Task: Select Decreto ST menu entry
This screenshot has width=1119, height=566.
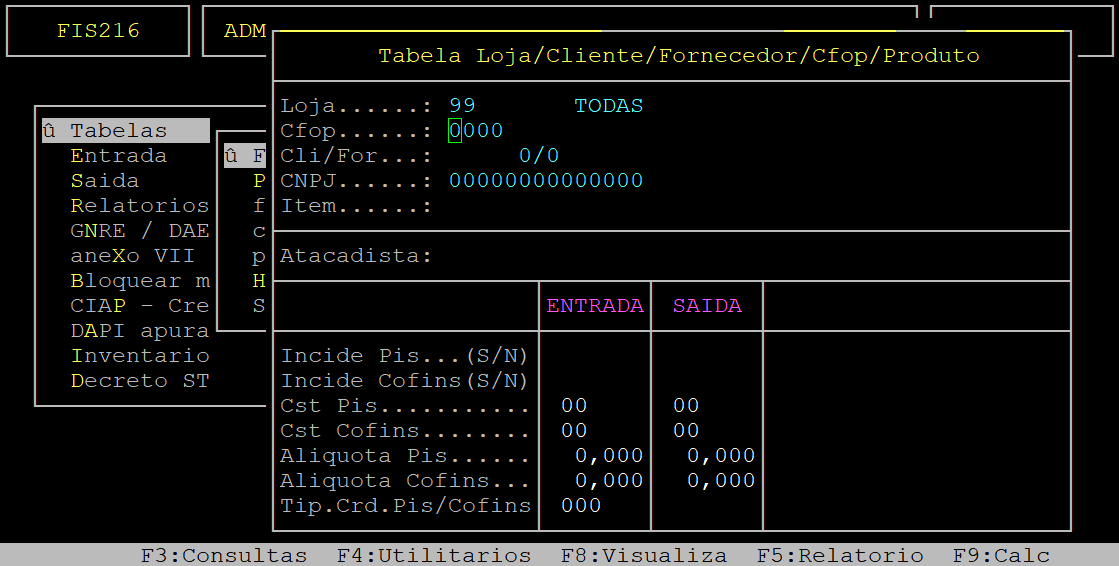Action: [x=139, y=381]
